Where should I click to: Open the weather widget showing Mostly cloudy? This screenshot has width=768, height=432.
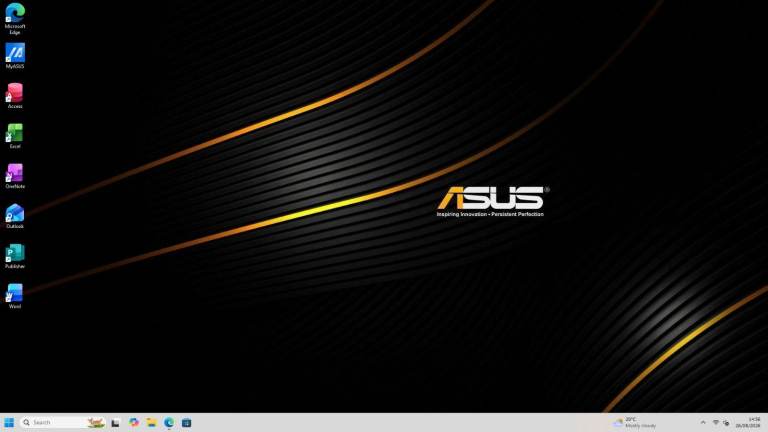(x=636, y=422)
